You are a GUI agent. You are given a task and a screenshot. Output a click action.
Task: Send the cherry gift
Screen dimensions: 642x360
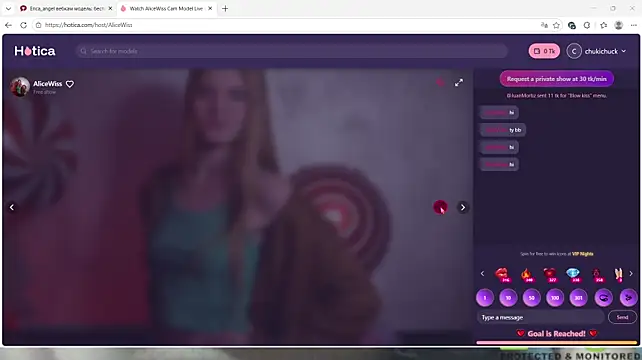coord(597,274)
